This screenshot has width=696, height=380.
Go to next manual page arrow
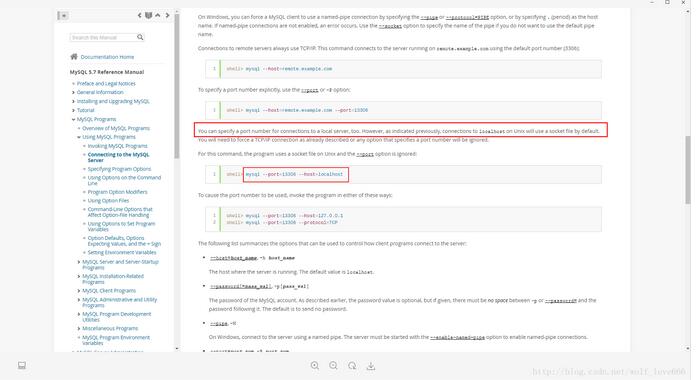coord(167,15)
